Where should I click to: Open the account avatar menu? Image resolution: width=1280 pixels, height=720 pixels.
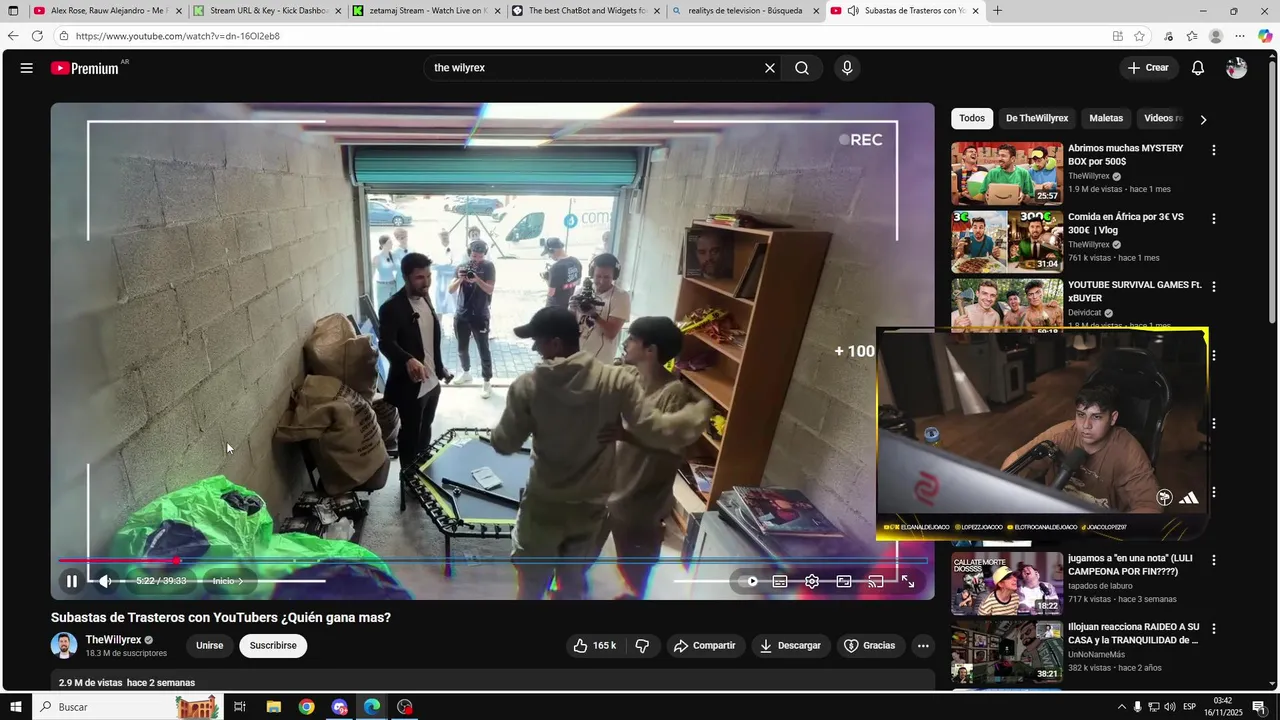[1236, 68]
